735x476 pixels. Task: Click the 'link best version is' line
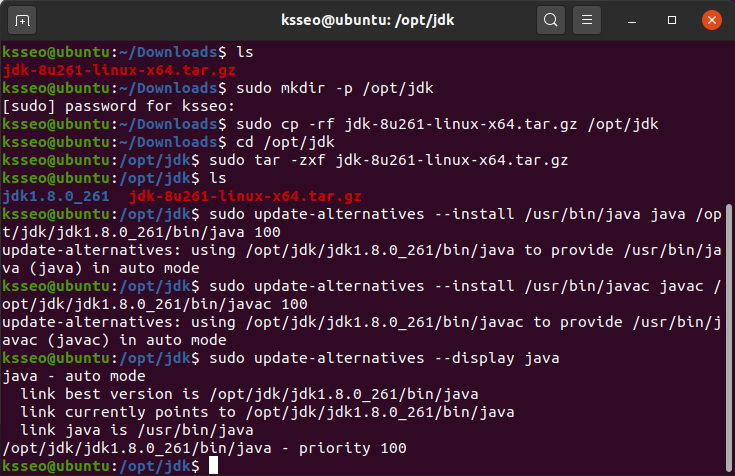click(249, 394)
